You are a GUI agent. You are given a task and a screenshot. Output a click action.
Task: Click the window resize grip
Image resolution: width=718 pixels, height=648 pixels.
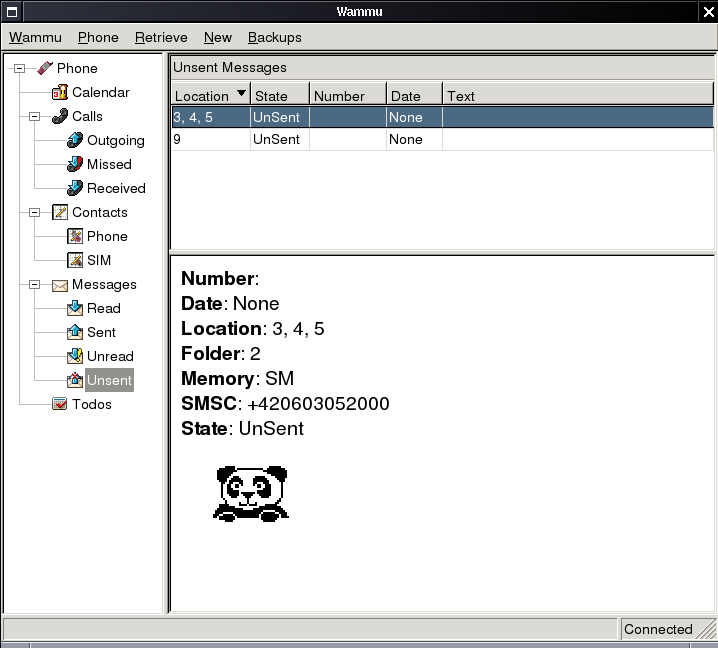pos(707,630)
